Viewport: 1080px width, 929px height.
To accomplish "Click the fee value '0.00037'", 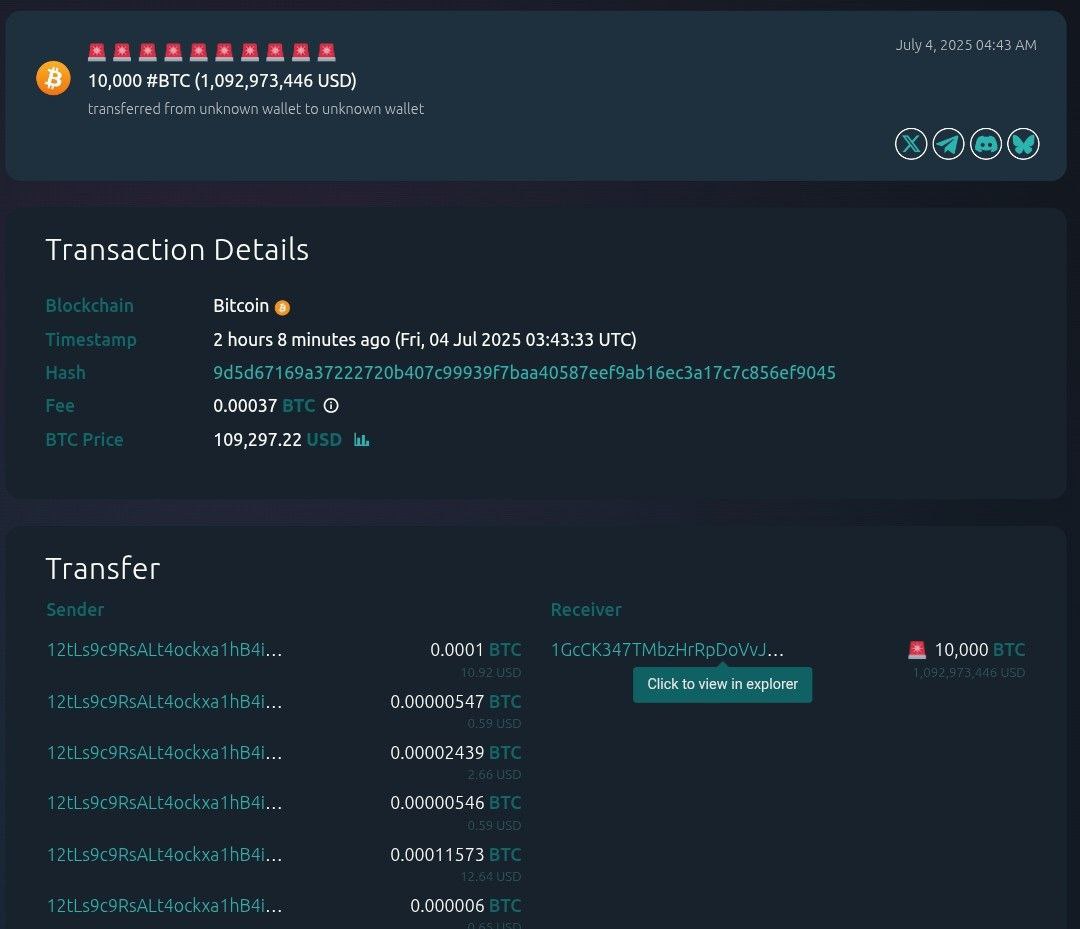I will 245,406.
